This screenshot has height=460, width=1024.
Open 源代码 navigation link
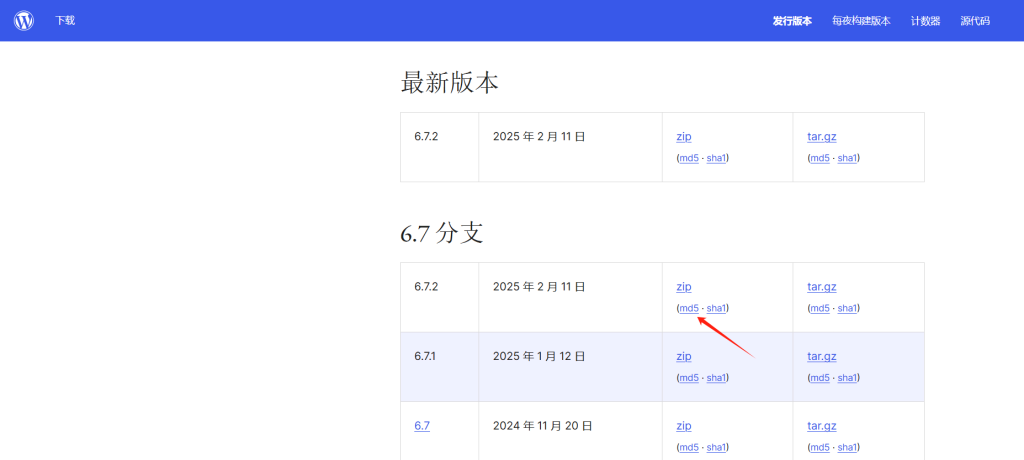tap(975, 21)
